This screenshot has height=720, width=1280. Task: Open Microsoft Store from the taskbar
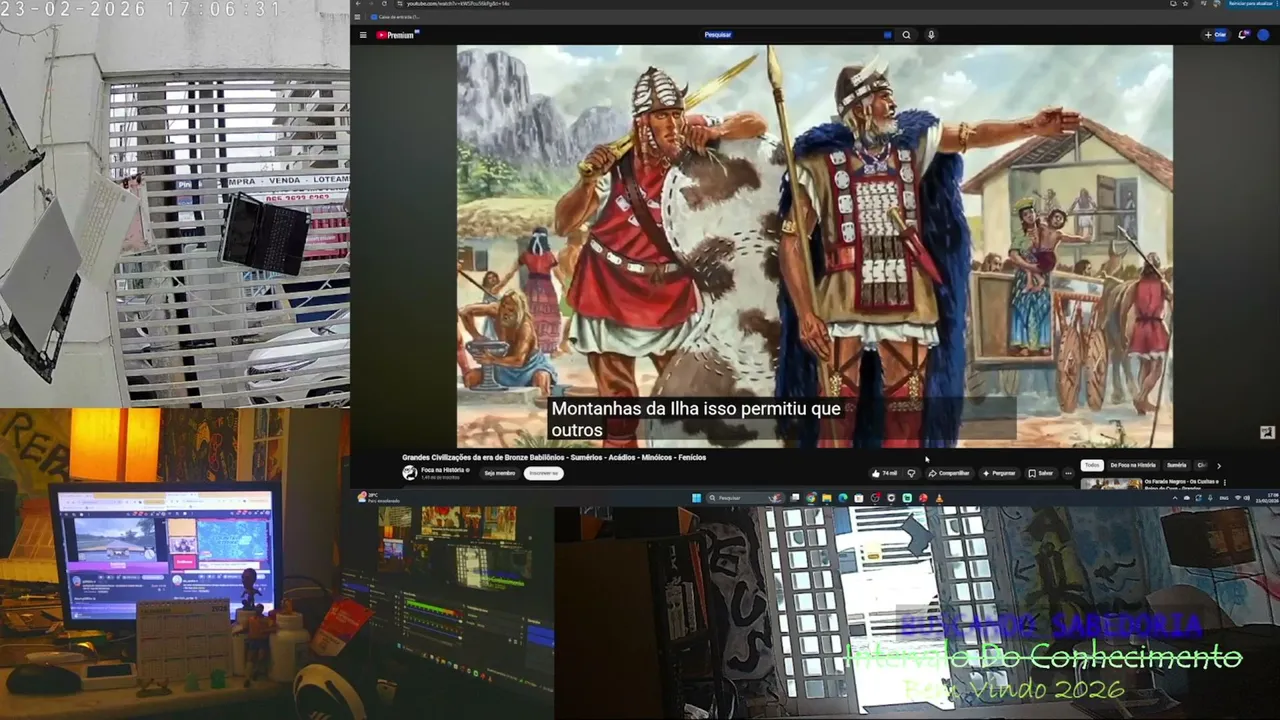[x=858, y=498]
